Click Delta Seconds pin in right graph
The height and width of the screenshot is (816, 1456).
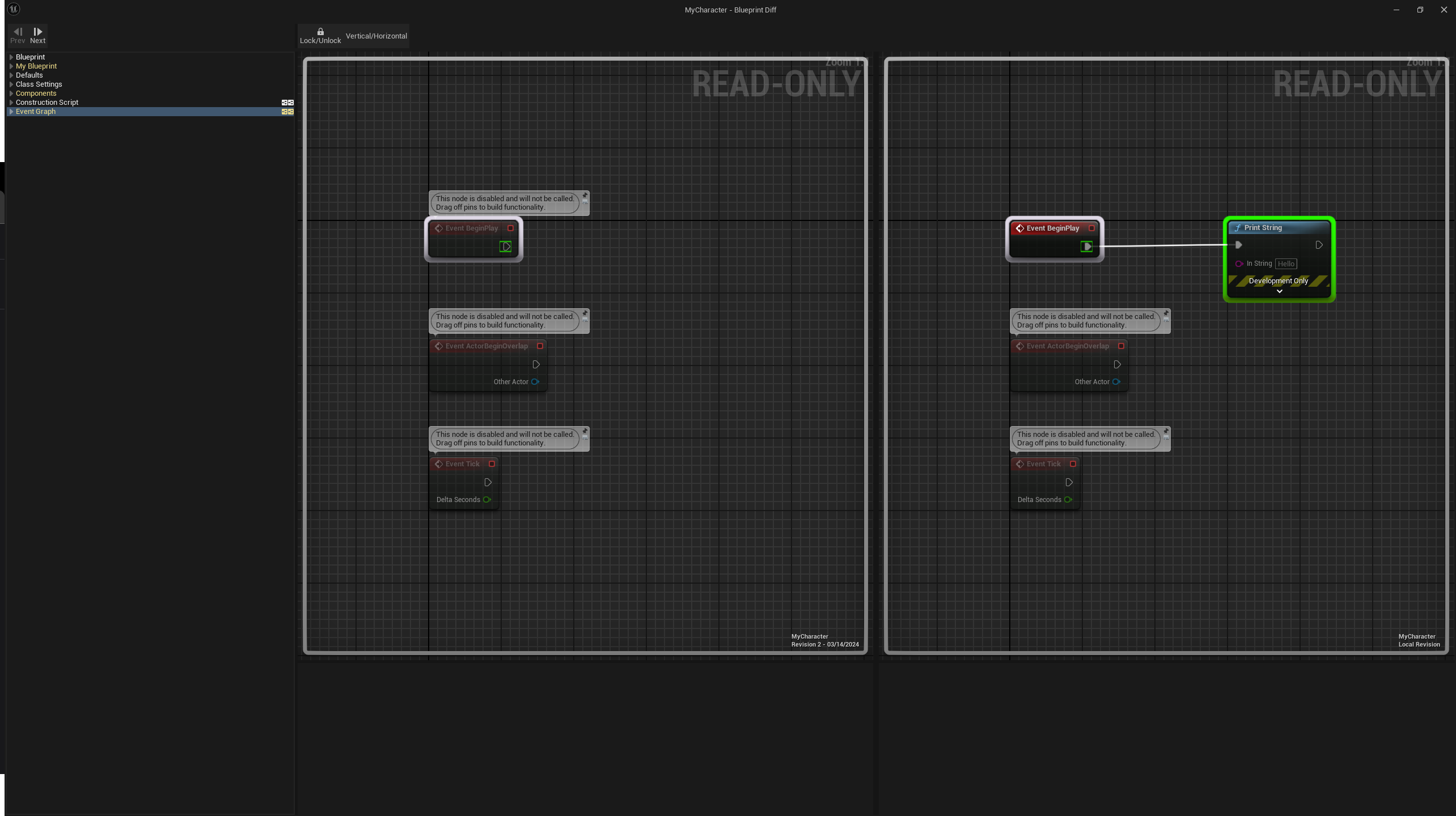(1068, 500)
